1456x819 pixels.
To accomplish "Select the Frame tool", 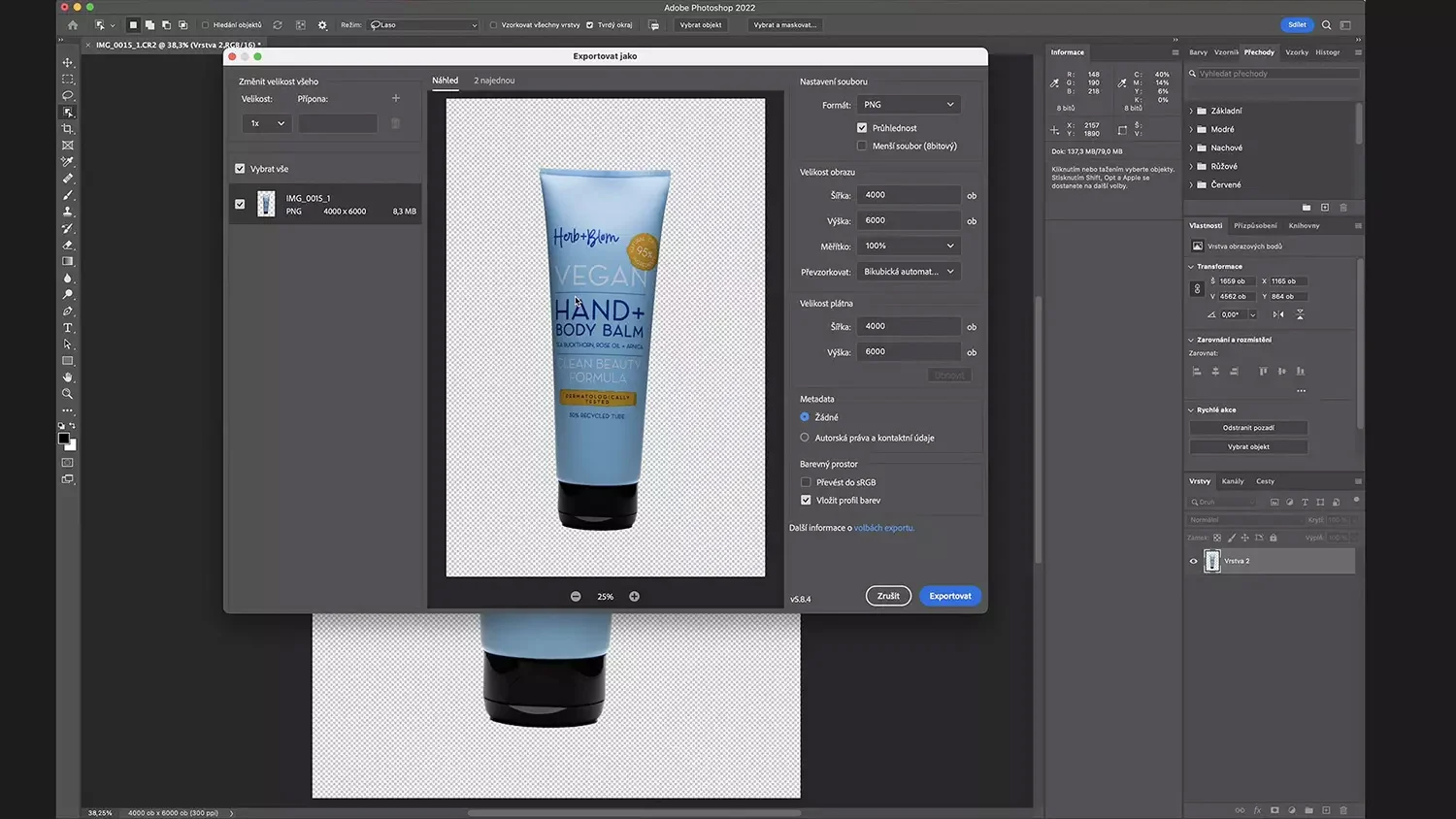I will coord(68,146).
